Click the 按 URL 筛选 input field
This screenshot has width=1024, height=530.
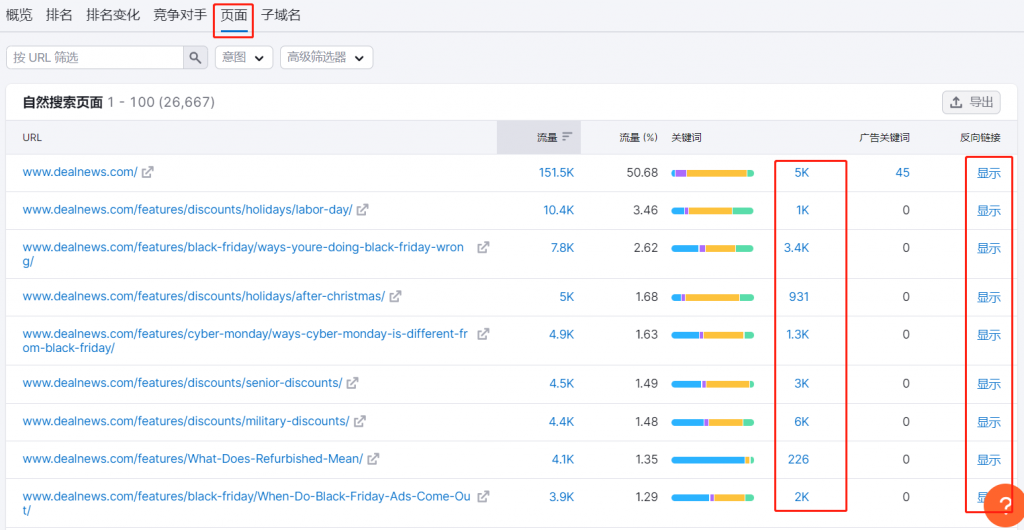(95, 57)
